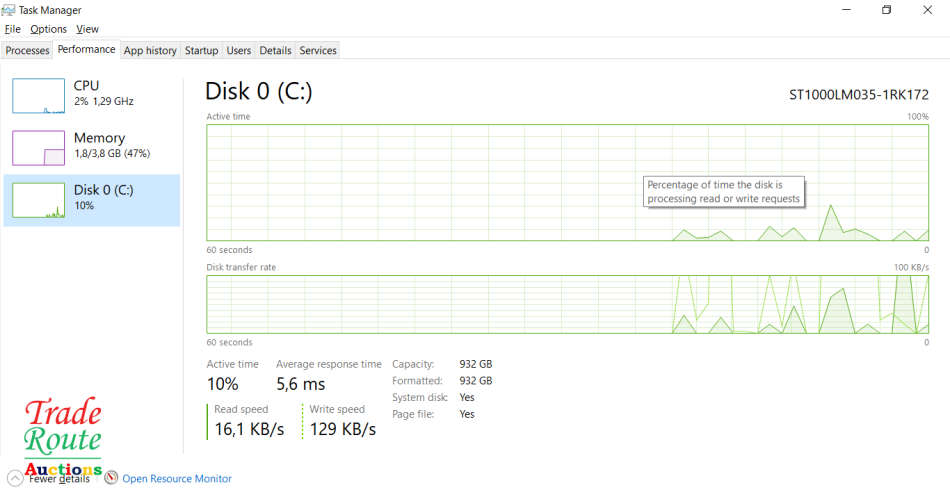Collapse view with Fewer details chevron

pyautogui.click(x=14, y=478)
